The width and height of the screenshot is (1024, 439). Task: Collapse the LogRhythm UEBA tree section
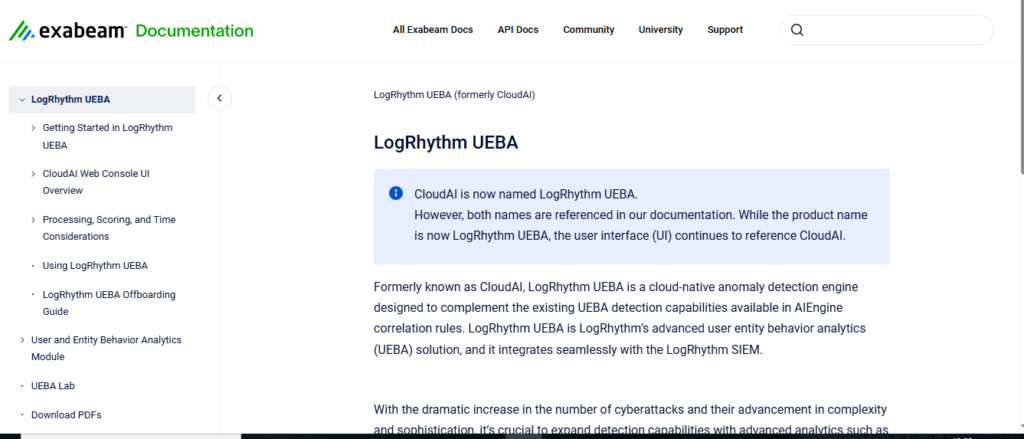pos(22,100)
